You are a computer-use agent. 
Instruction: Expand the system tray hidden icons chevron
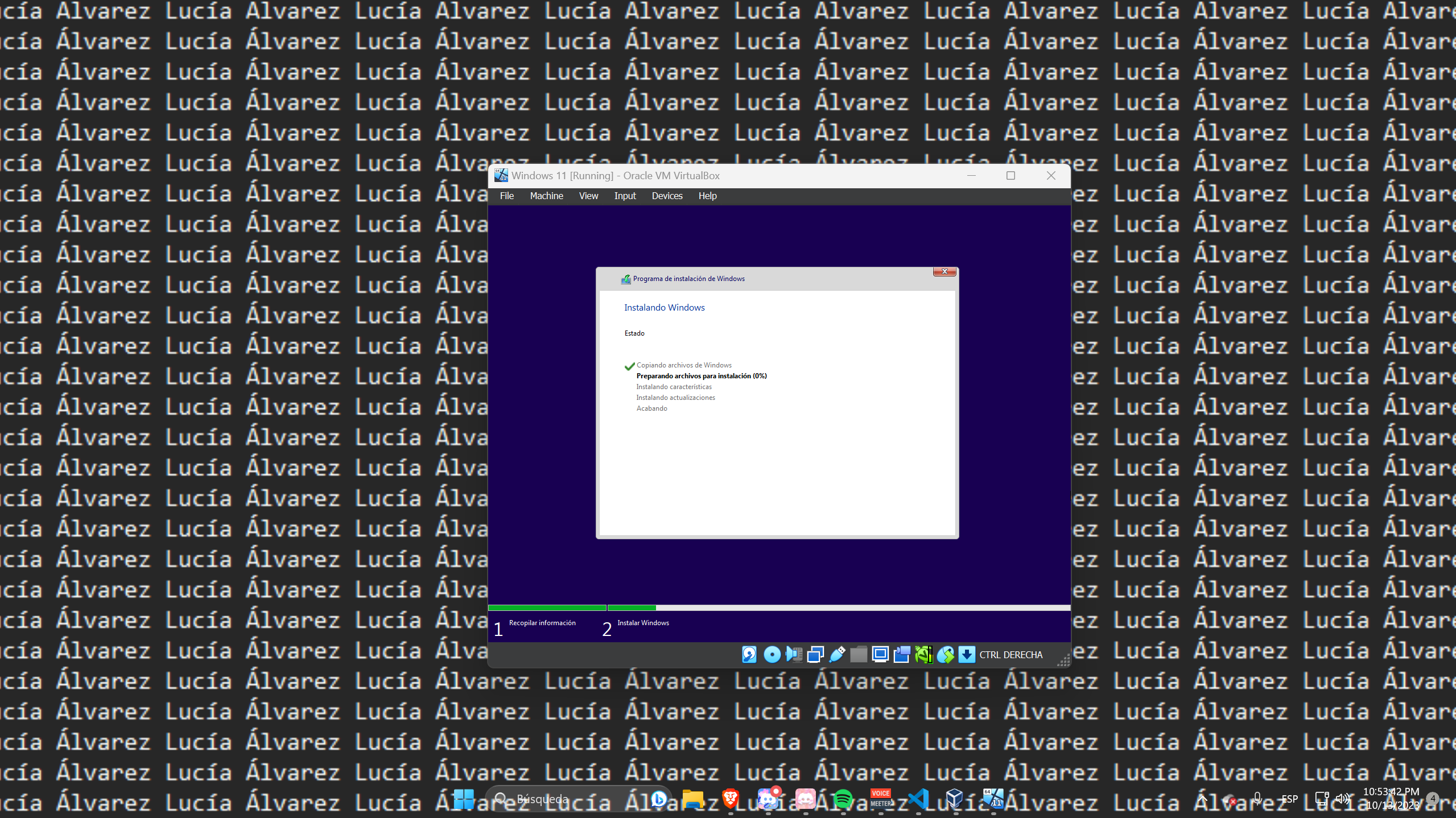pyautogui.click(x=1202, y=799)
